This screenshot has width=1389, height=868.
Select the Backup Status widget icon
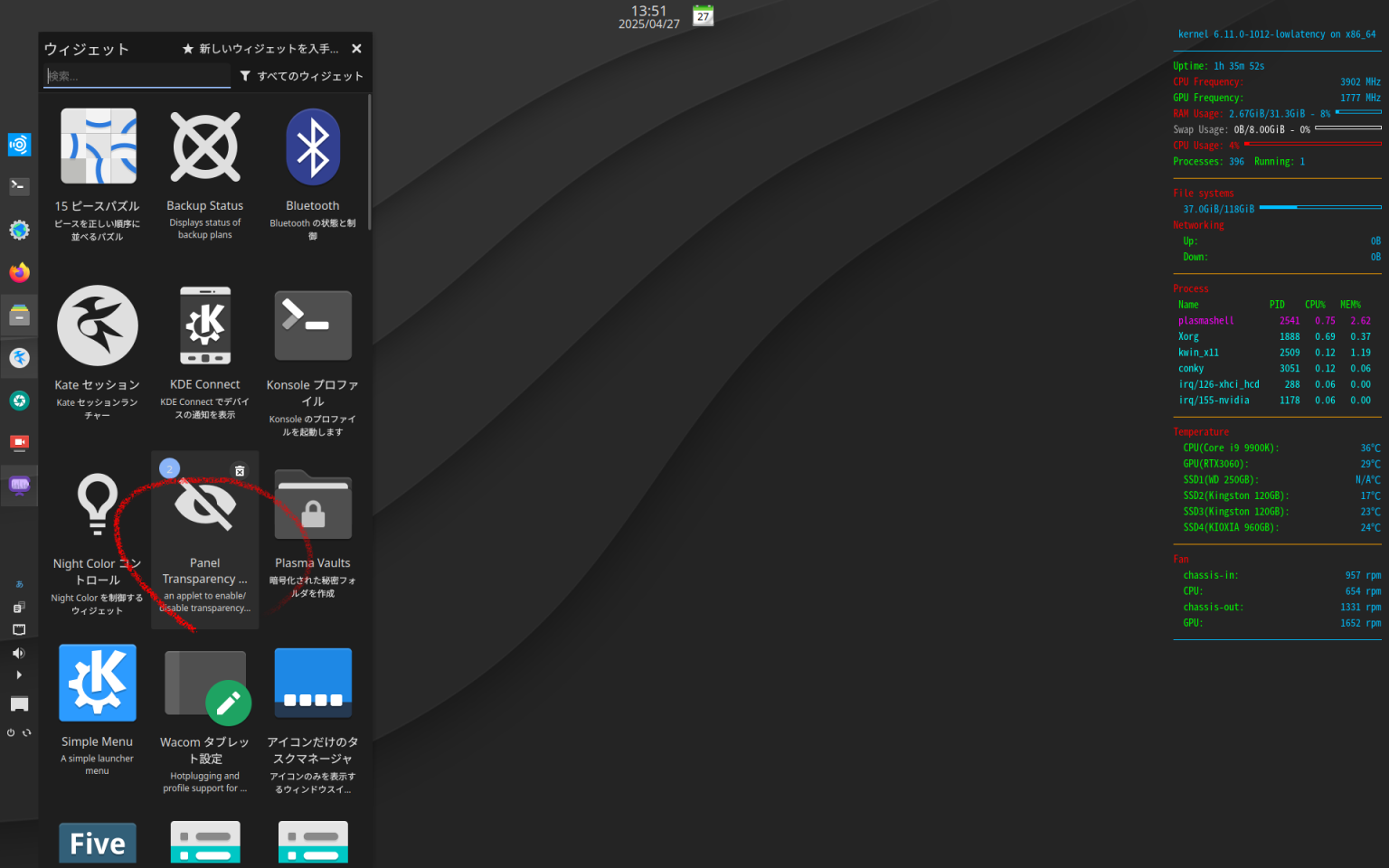205,146
